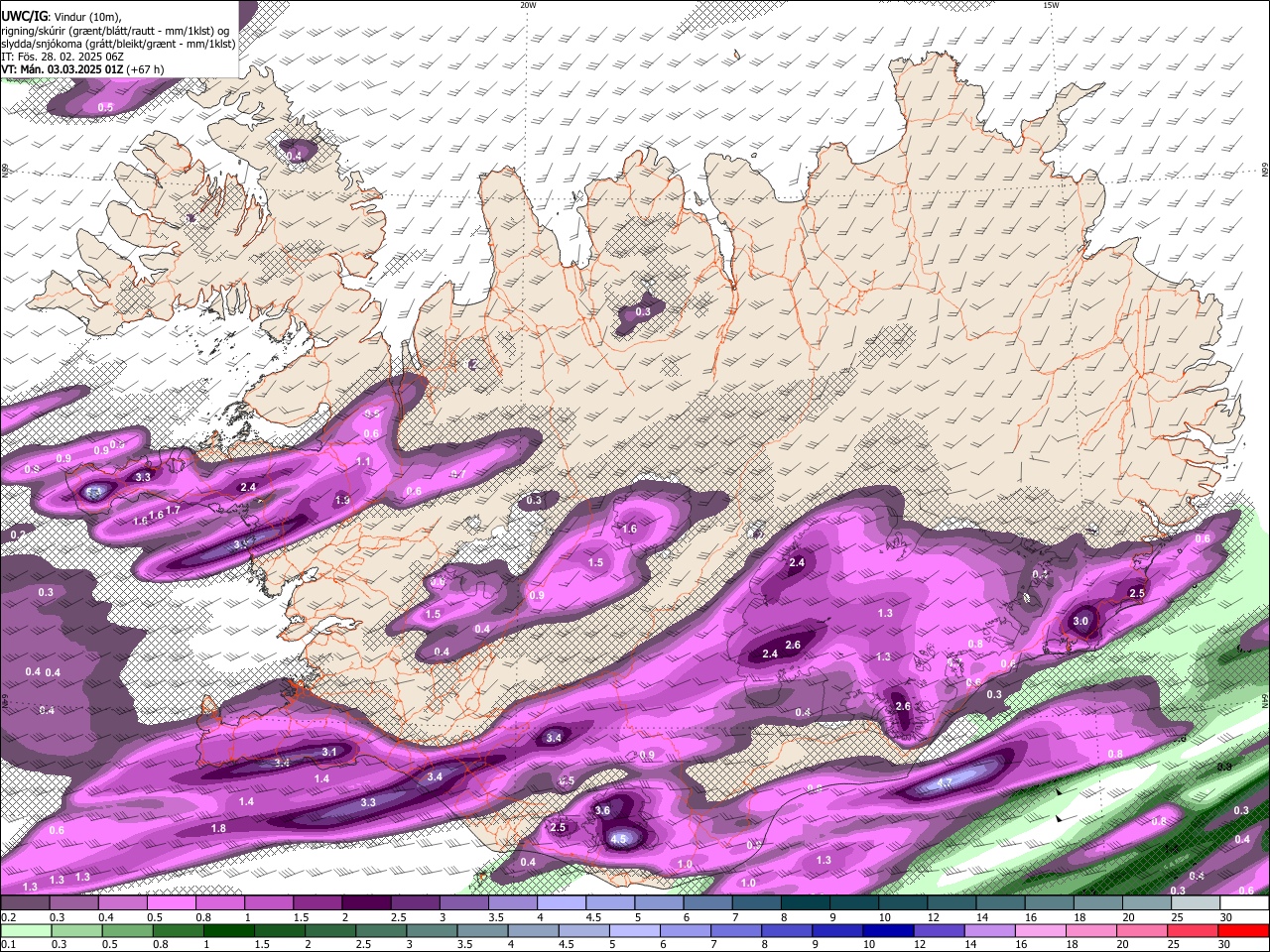Click the white swatch at 30 in the upper legend row
The height and width of the screenshot is (952, 1270).
point(1243,903)
